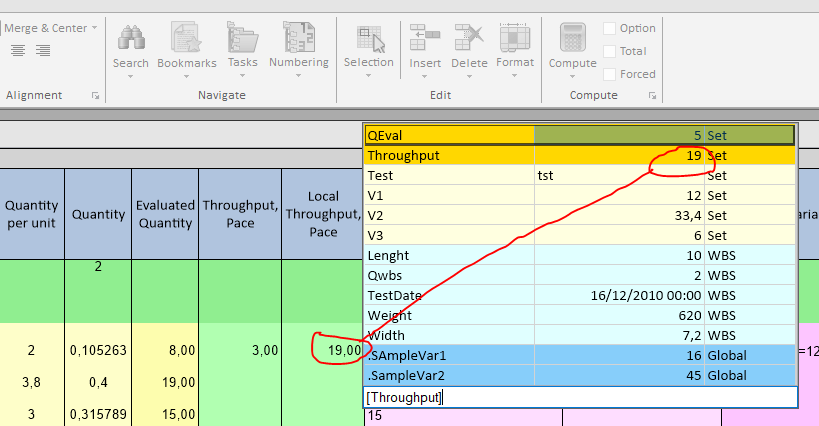819x426 pixels.
Task: Click the center align icon
Action: click(x=18, y=51)
